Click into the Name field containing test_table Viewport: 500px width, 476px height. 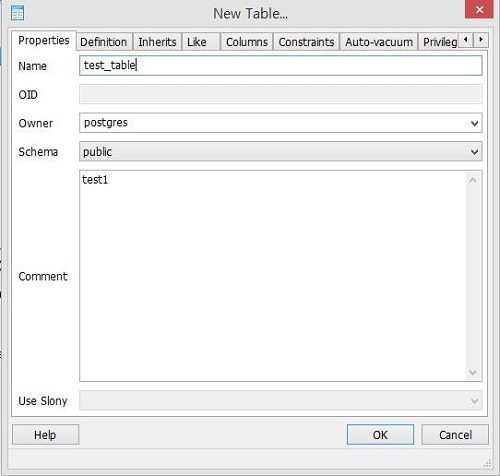pos(281,65)
